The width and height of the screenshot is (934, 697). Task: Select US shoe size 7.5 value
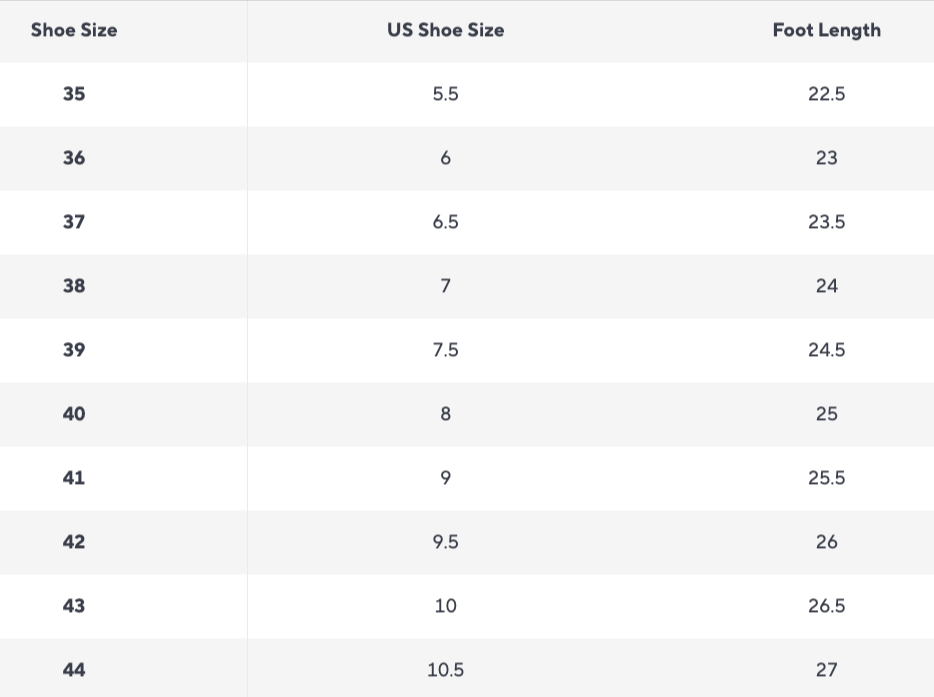point(445,350)
